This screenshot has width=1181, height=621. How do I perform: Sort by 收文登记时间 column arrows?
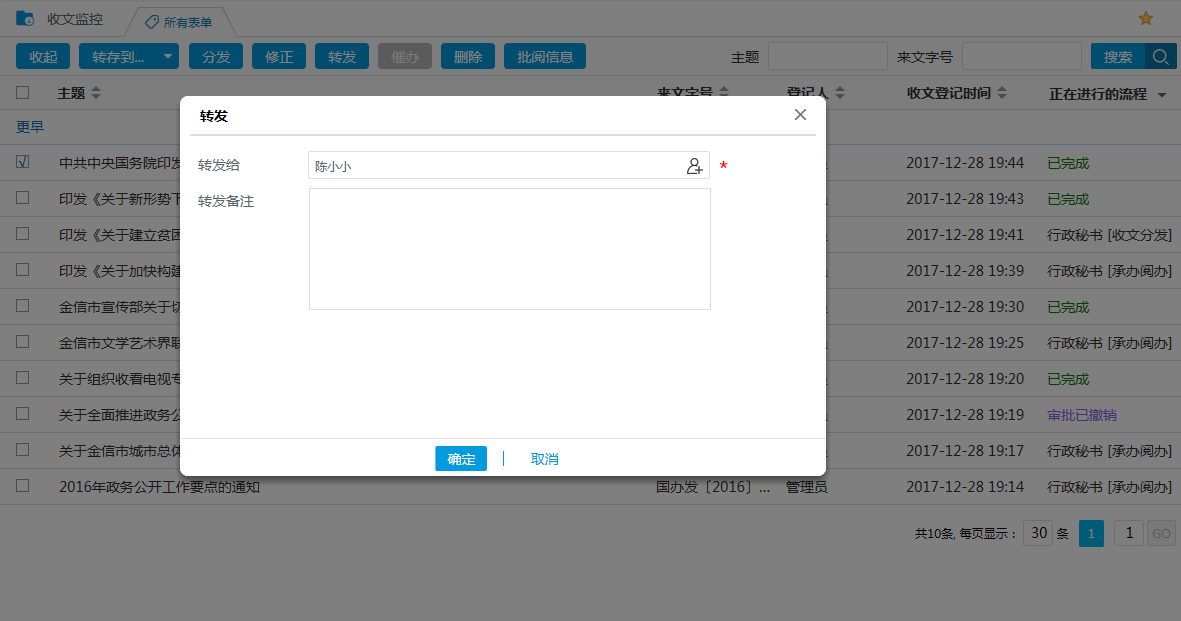[x=1002, y=93]
